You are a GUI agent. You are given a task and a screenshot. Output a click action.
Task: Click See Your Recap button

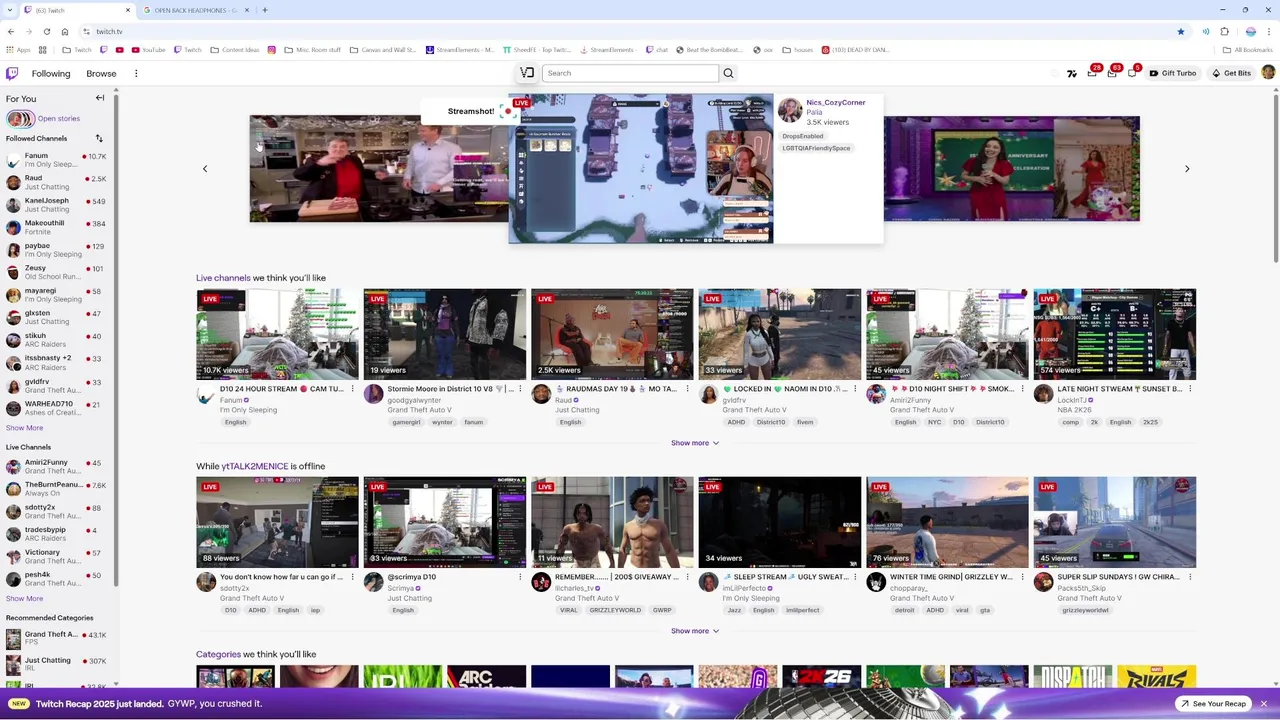click(x=1213, y=704)
